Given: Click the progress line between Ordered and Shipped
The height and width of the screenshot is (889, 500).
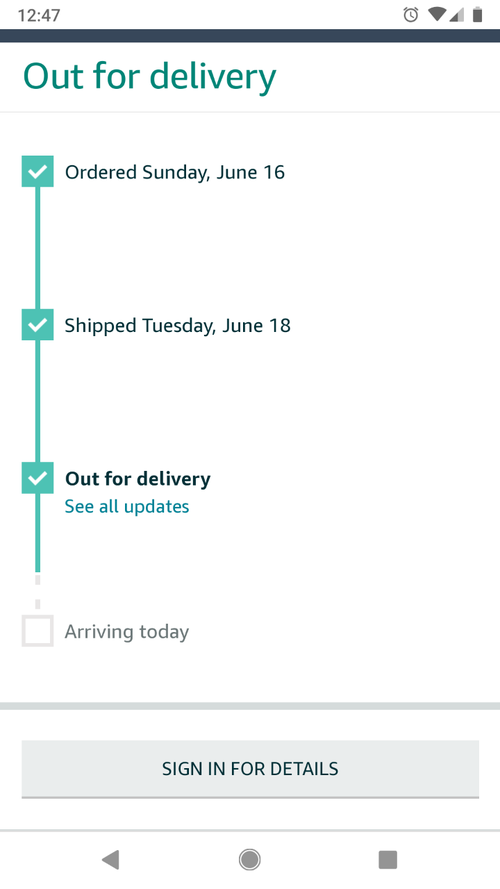Looking at the screenshot, I should click(x=37, y=248).
